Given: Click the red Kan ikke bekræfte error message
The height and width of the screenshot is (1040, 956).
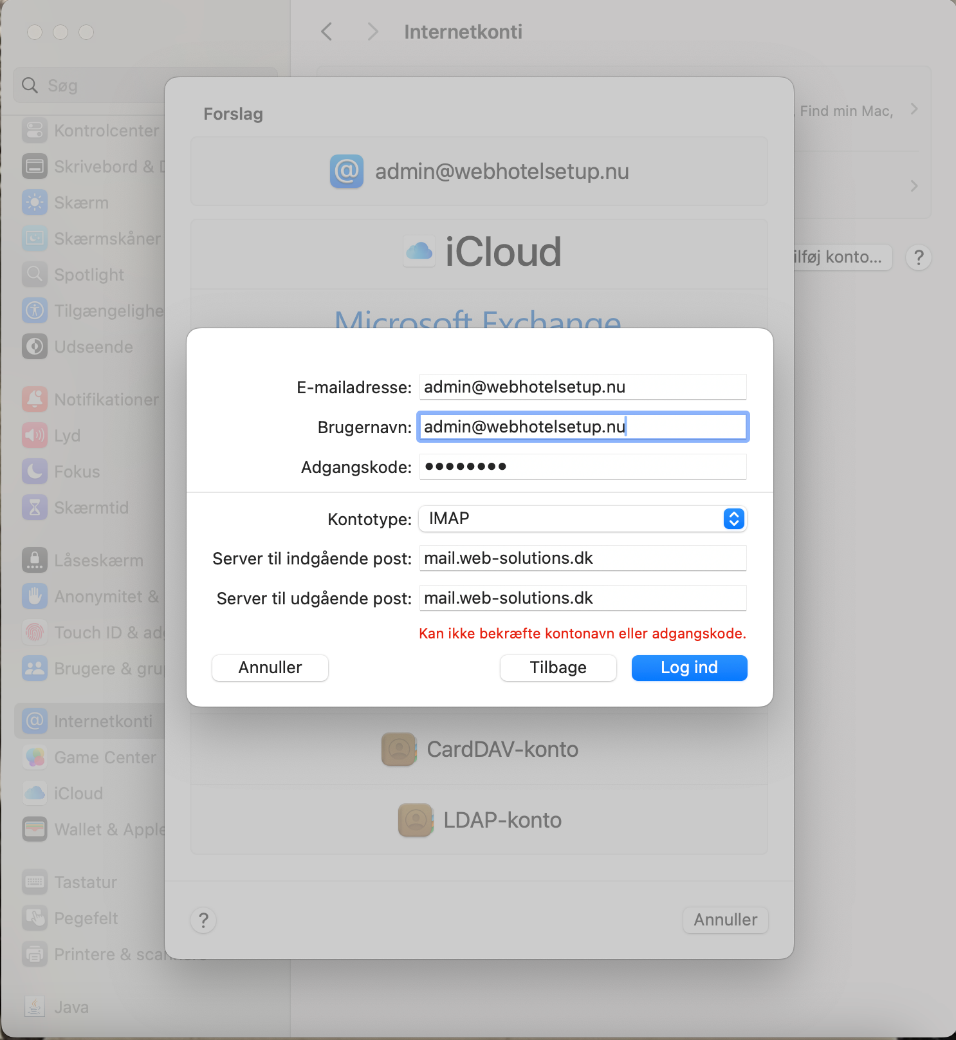Looking at the screenshot, I should point(582,633).
